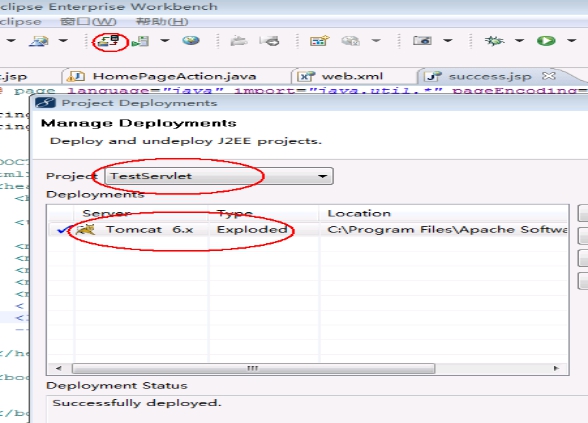Image resolution: width=588 pixels, height=423 pixels.
Task: Click the Successfully deployed status text
Action: pos(137,403)
